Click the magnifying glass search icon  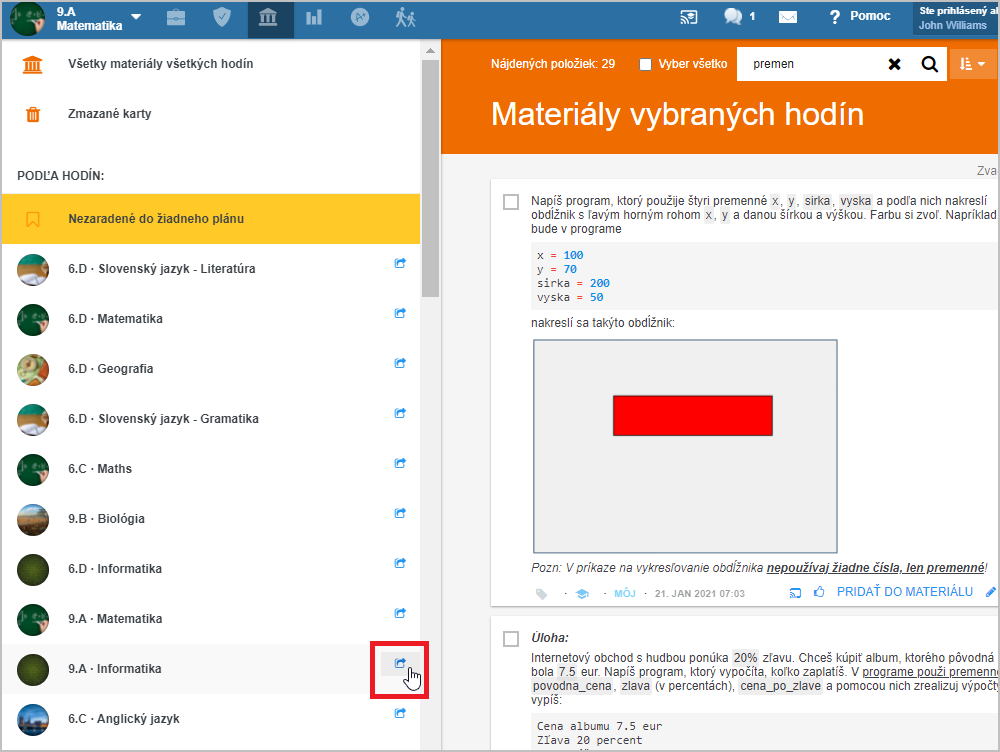tap(930, 64)
